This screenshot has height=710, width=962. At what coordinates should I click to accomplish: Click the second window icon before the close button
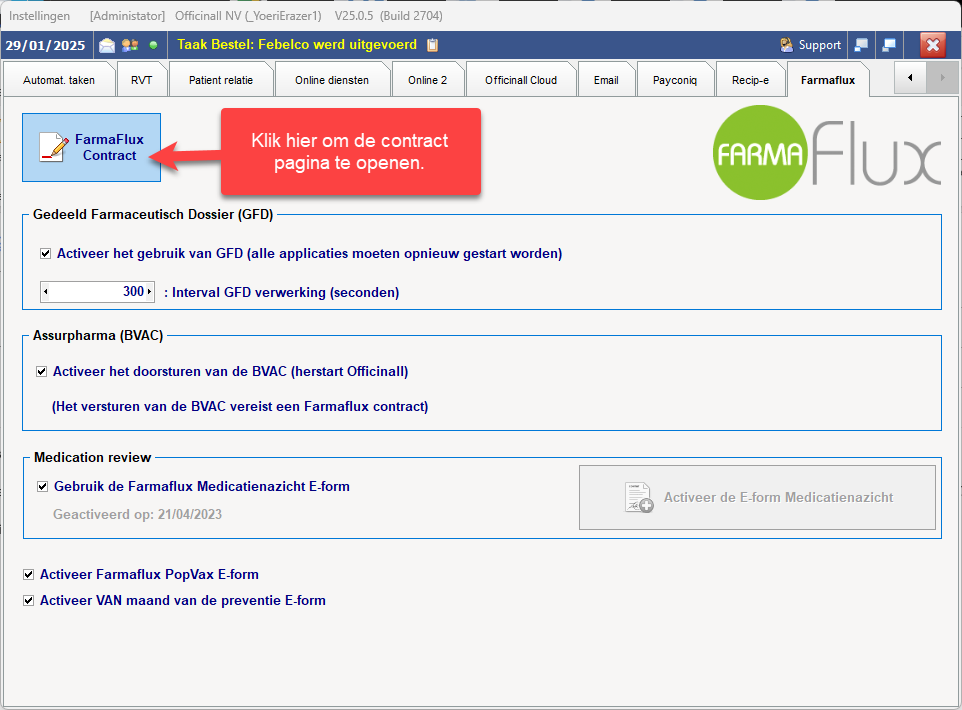point(888,45)
